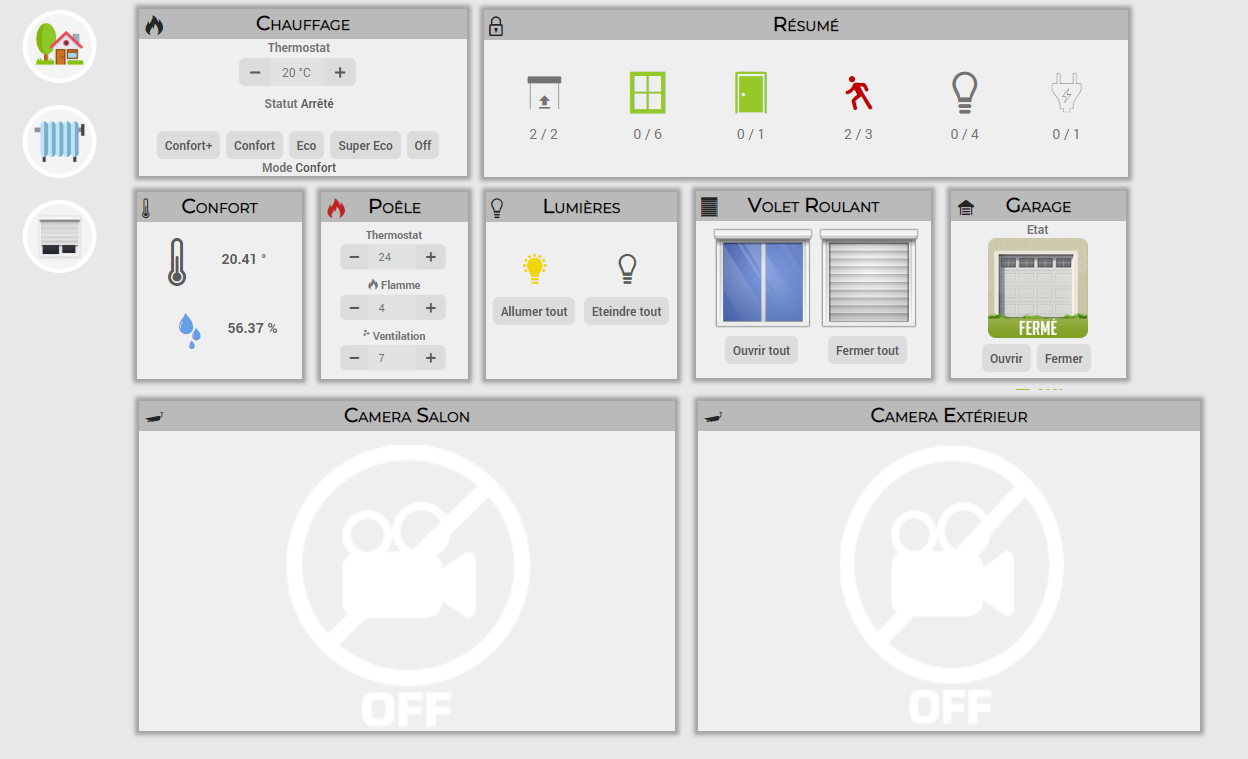Click the Fermer garage button
Screen dimensions: 1248x759
click(x=1064, y=358)
